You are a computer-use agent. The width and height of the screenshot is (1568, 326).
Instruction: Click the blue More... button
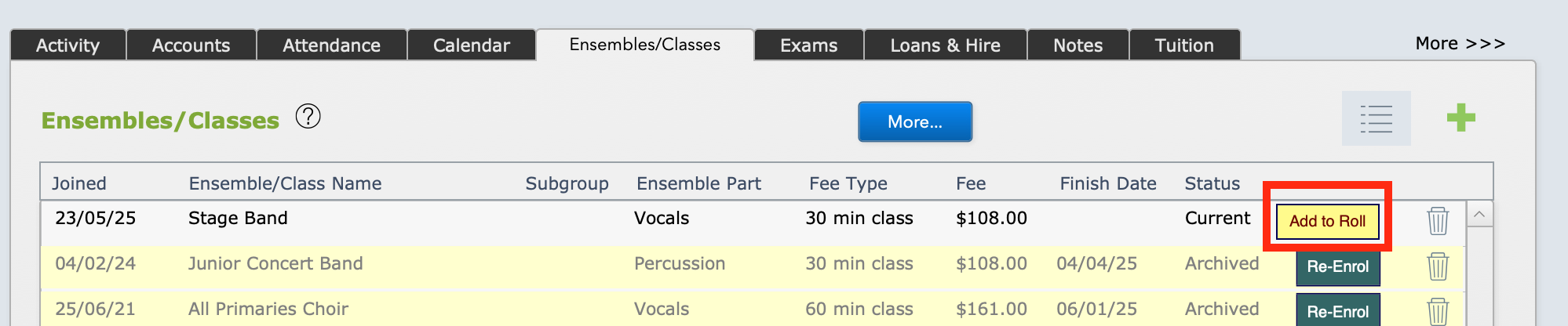pos(915,121)
